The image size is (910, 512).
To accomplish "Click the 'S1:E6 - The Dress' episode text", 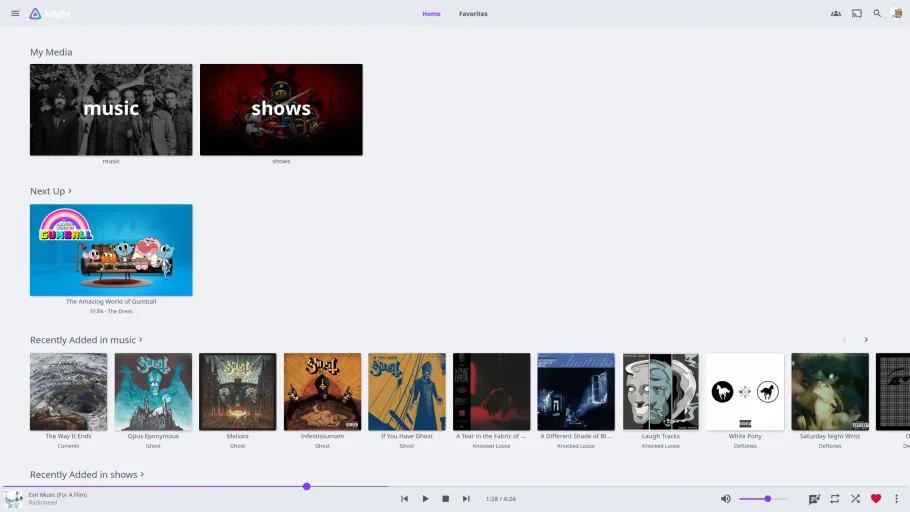I will coord(111,311).
